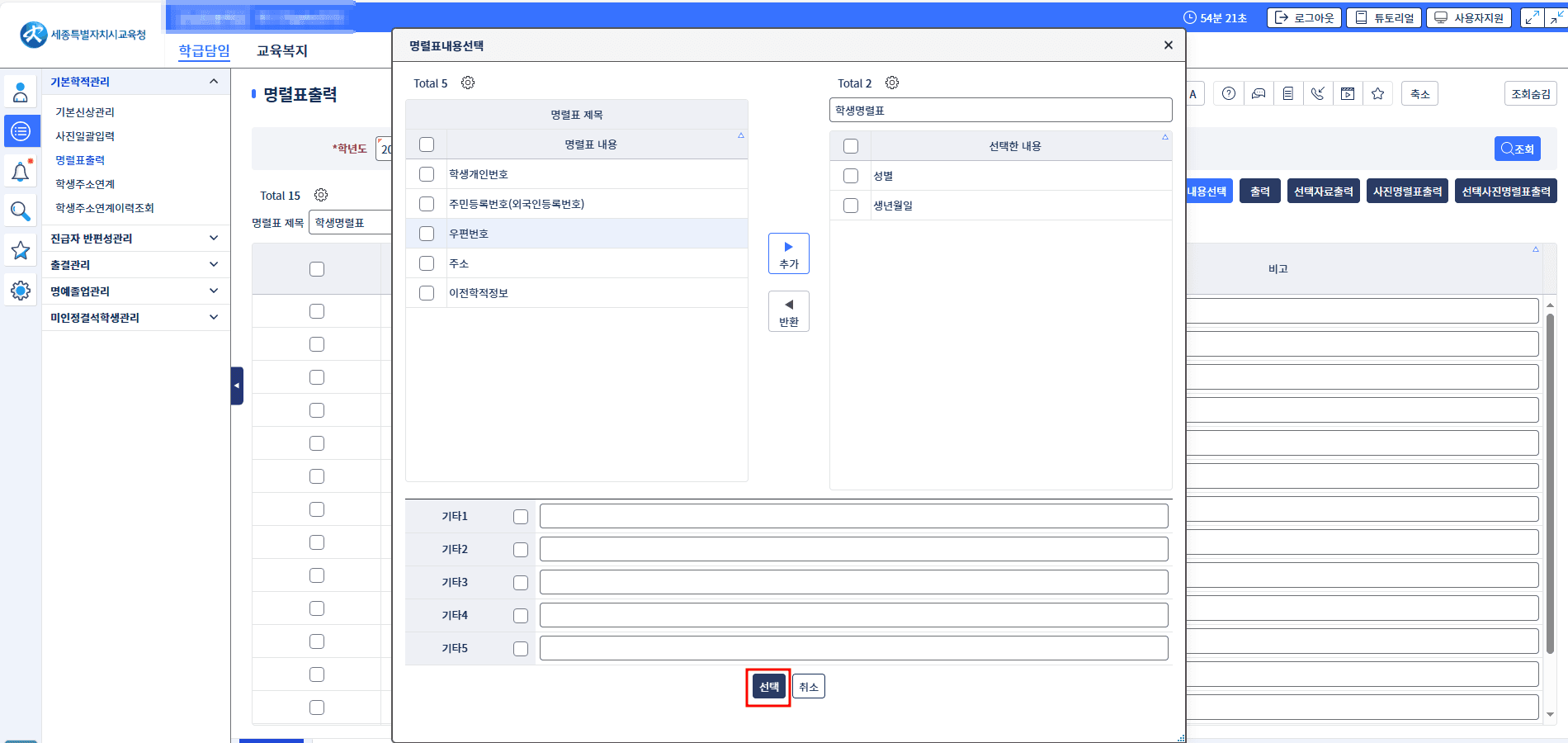The image size is (1568, 743).
Task: Check the 주소 checkbox
Action: coord(427,263)
